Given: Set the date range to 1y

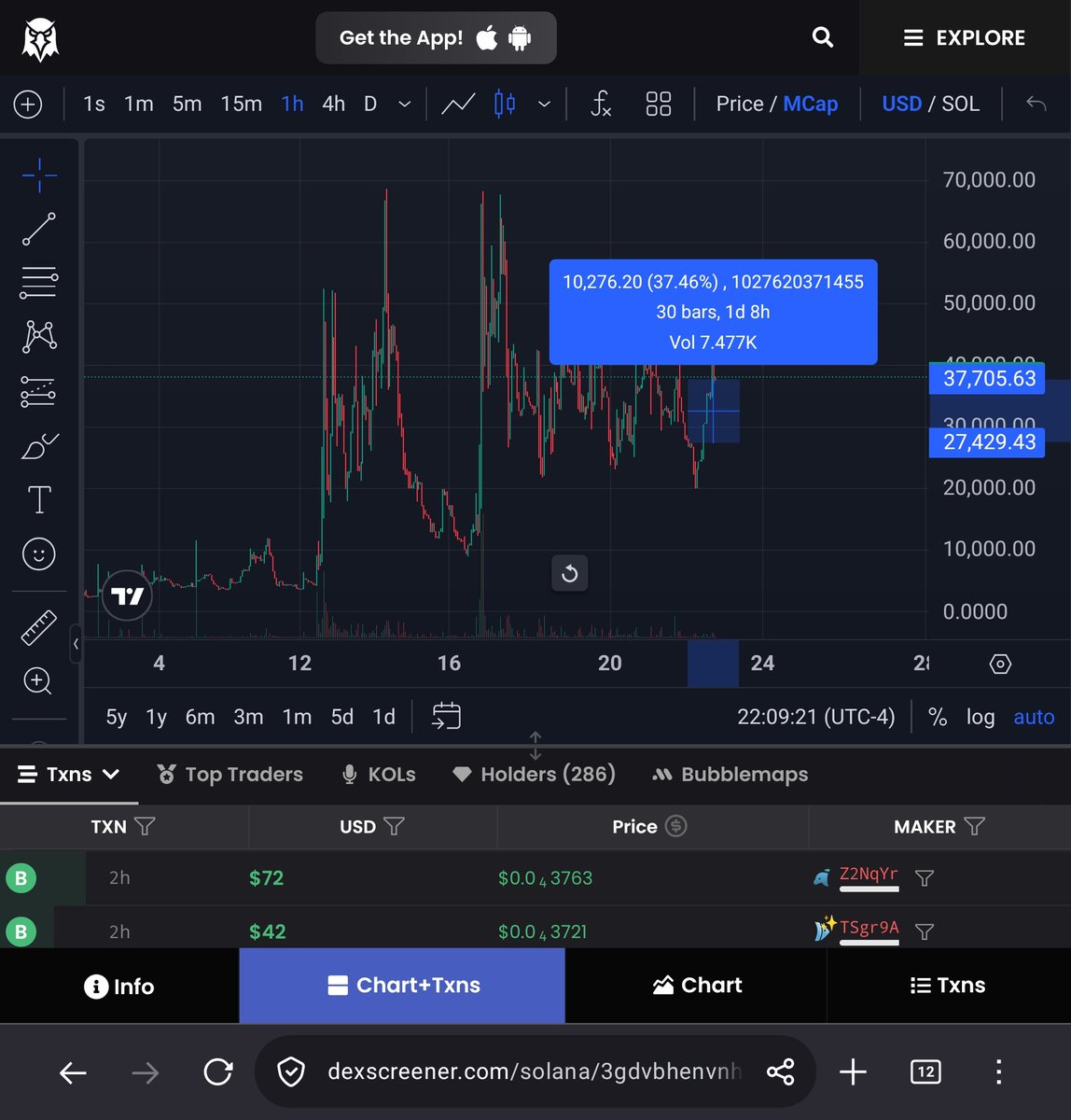Looking at the screenshot, I should click(x=156, y=717).
